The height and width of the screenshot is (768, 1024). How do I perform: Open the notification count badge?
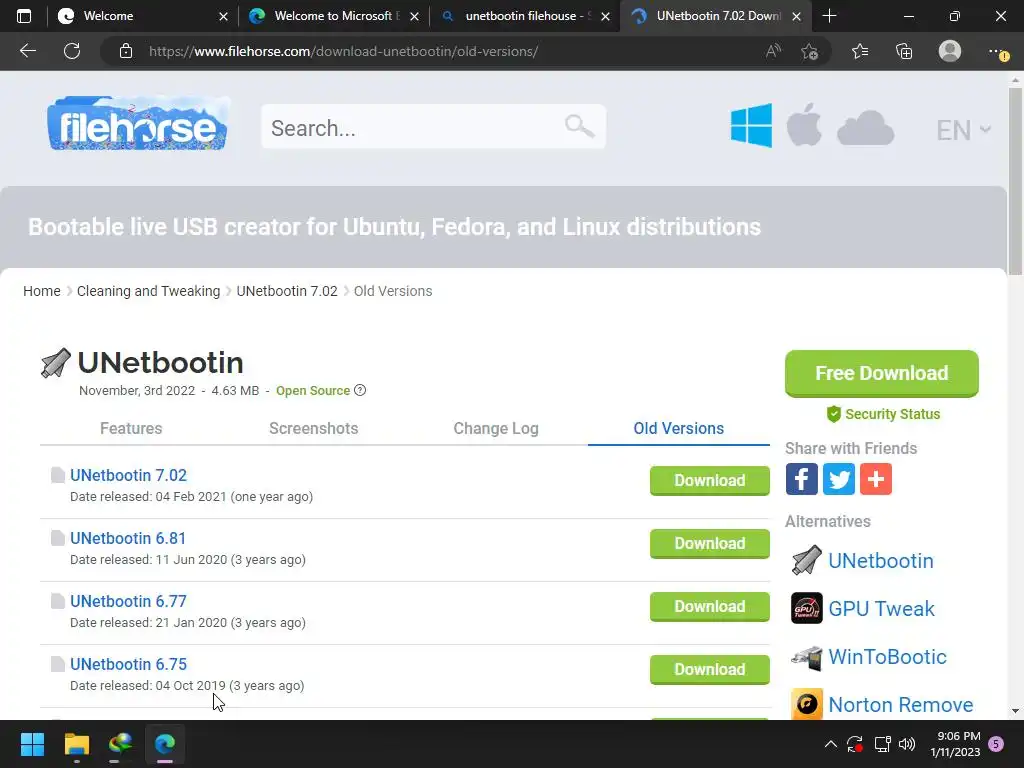pyautogui.click(x=996, y=744)
